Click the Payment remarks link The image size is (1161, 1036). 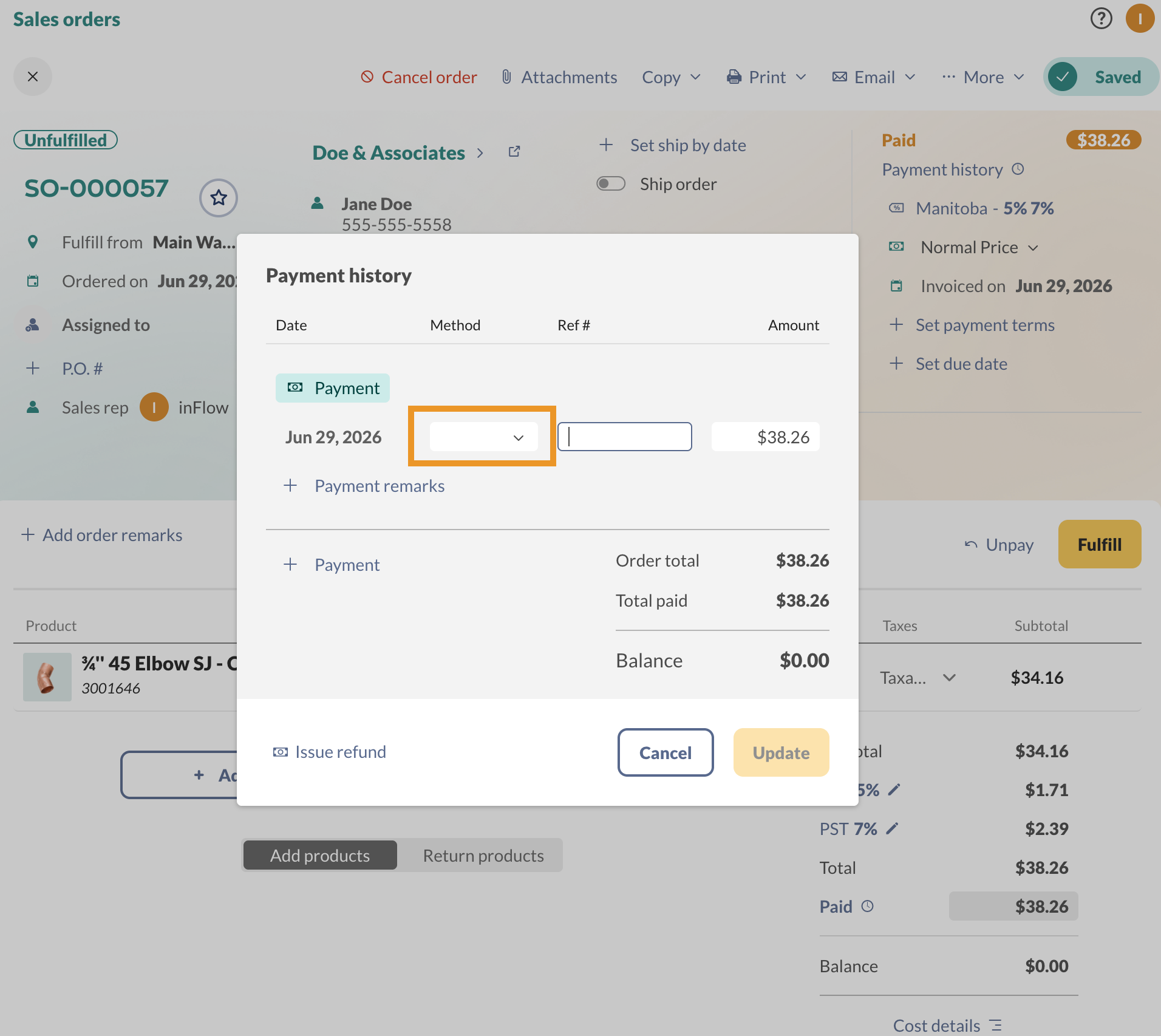point(380,486)
